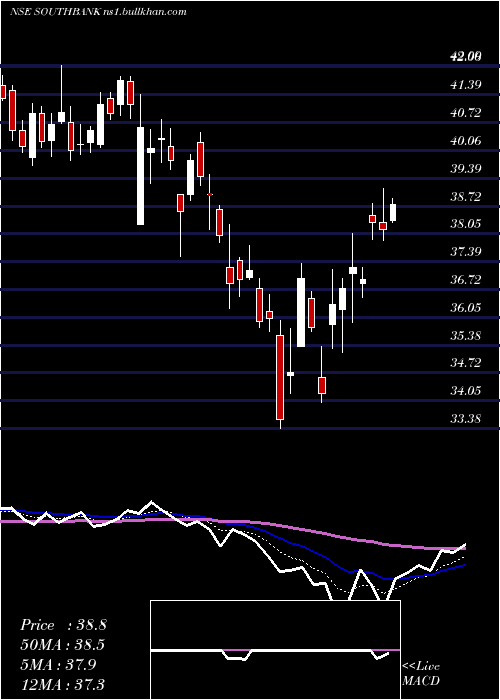The width and height of the screenshot is (500, 700).
Task: Click the 35.38 price axis label
Action: 465,335
